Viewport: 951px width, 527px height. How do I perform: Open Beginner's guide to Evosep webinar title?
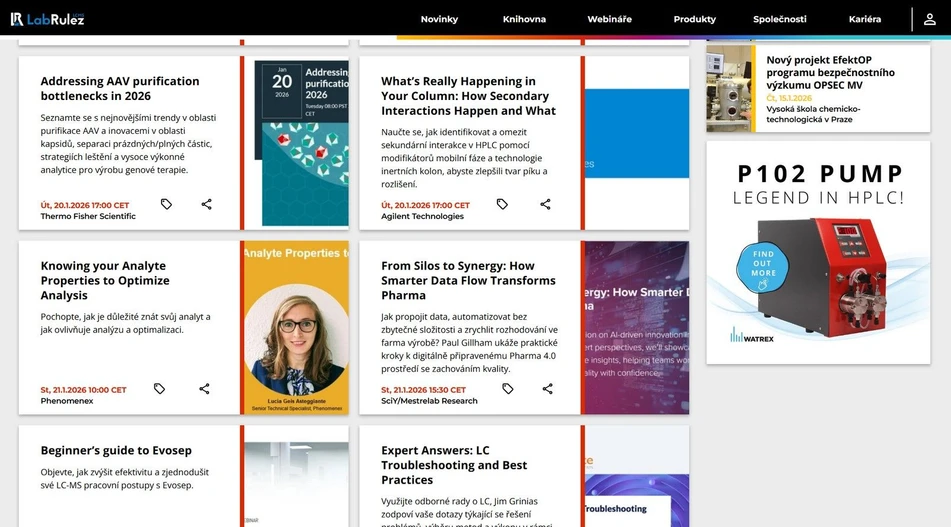[x=116, y=450]
